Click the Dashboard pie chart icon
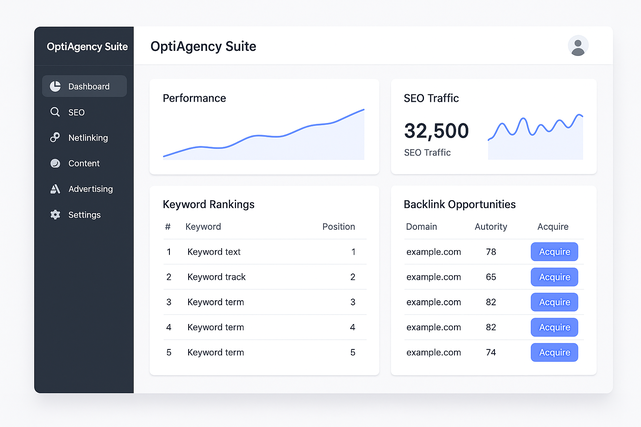This screenshot has width=641, height=427. (55, 86)
